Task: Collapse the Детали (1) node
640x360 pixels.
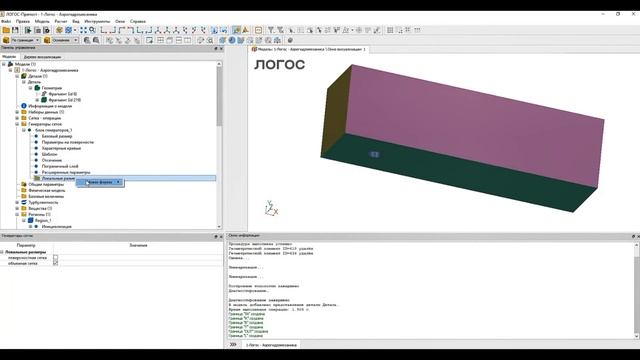Action: (x=17, y=76)
